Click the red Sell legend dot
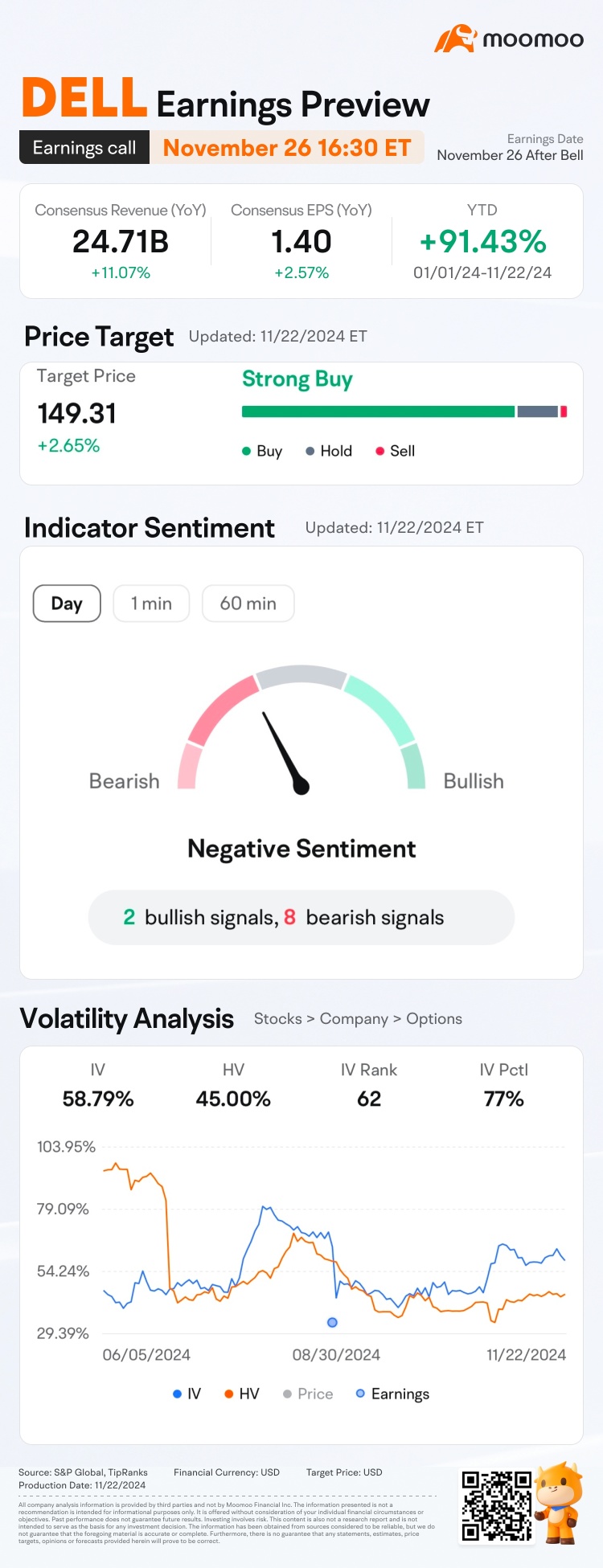Image resolution: width=603 pixels, height=1568 pixels. tap(379, 452)
